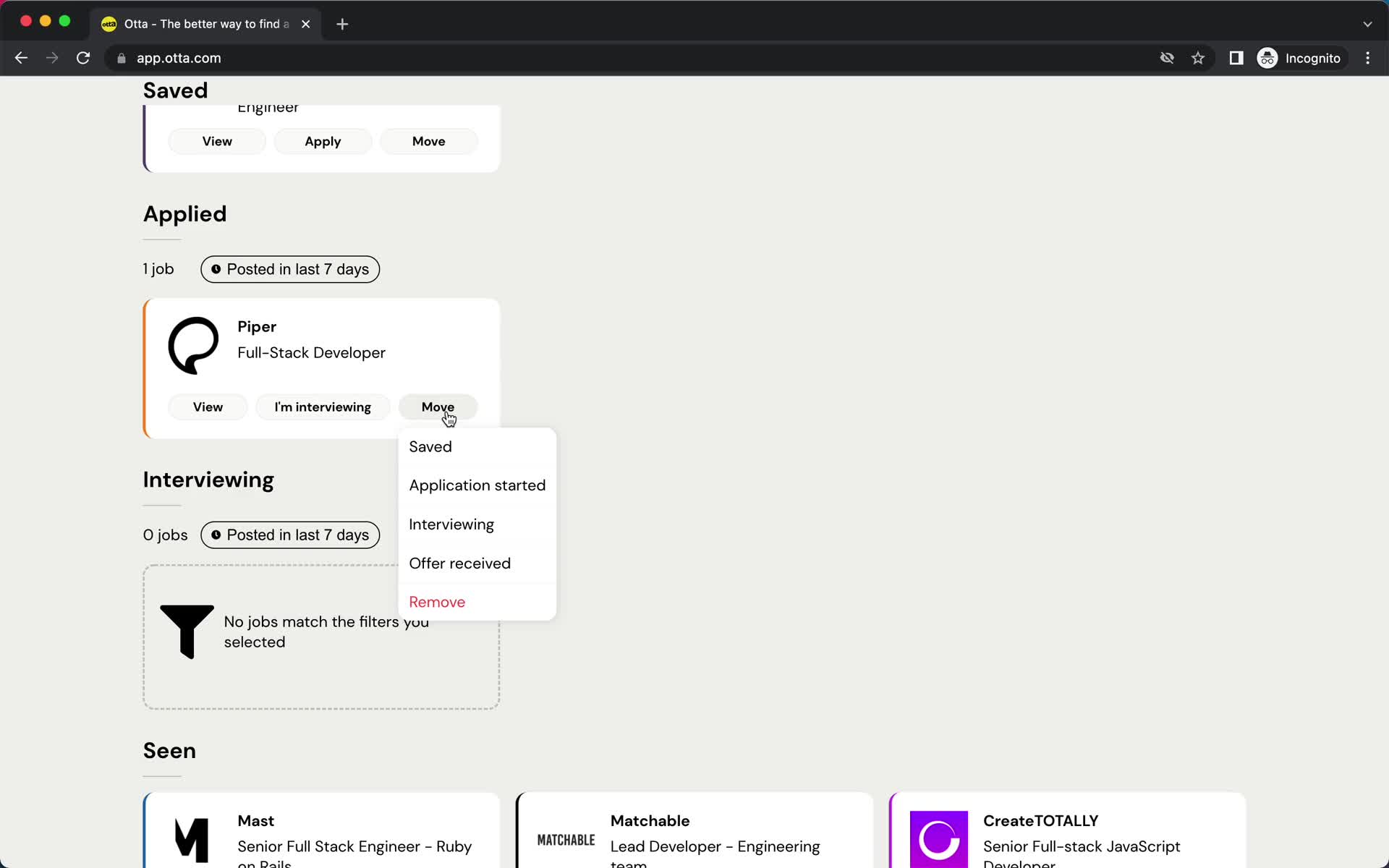The image size is (1389, 868).
Task: Toggle the browser side panel icon
Action: [x=1236, y=58]
